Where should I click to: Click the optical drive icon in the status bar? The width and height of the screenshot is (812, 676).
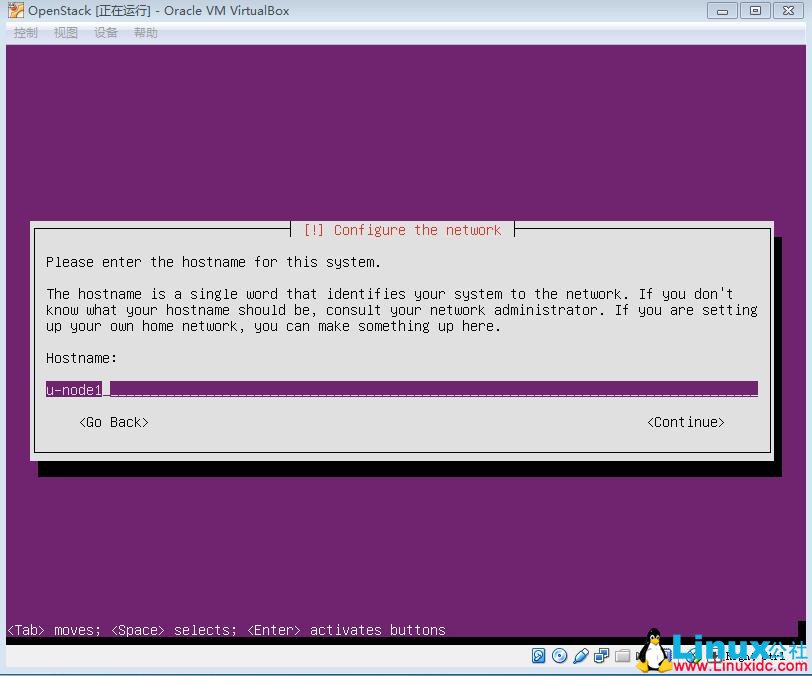(x=560, y=656)
